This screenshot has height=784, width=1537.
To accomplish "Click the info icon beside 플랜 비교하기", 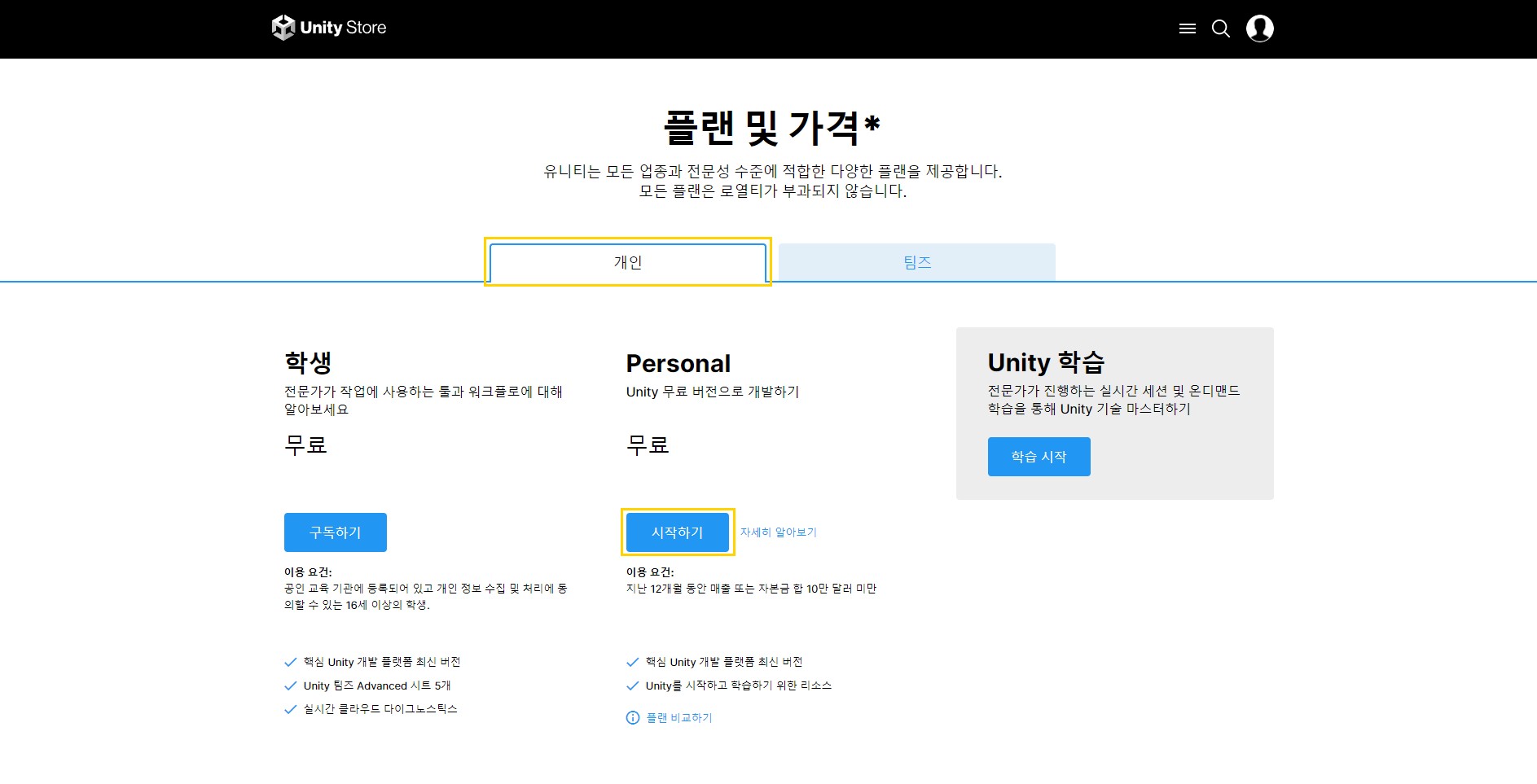I will 633,717.
